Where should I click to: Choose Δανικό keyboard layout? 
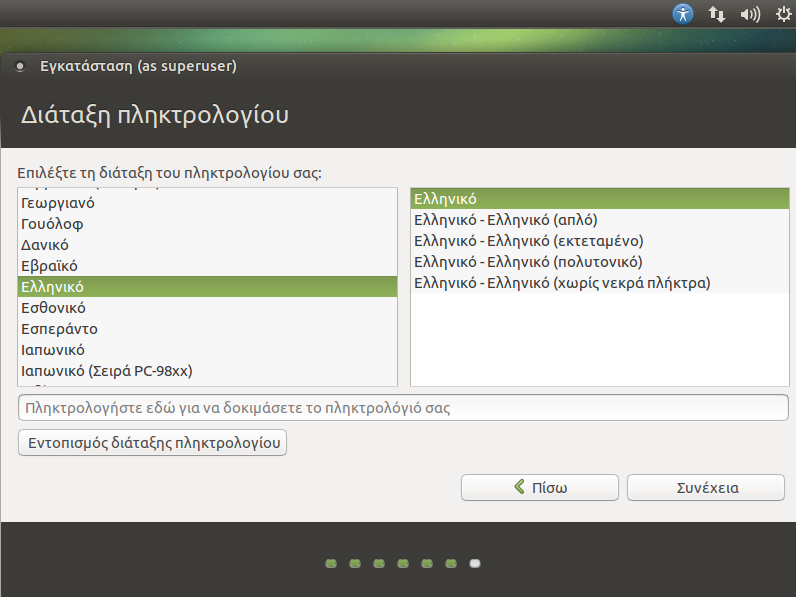(45, 245)
